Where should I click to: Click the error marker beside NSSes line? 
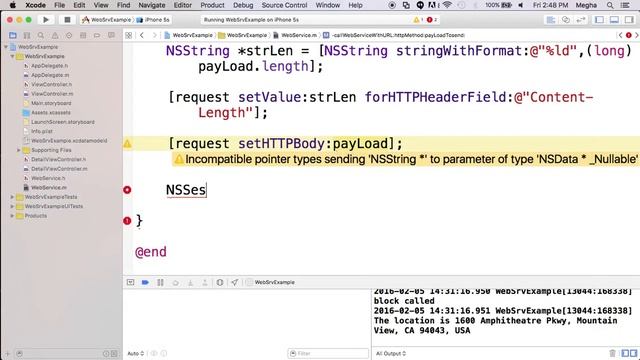click(x=127, y=190)
